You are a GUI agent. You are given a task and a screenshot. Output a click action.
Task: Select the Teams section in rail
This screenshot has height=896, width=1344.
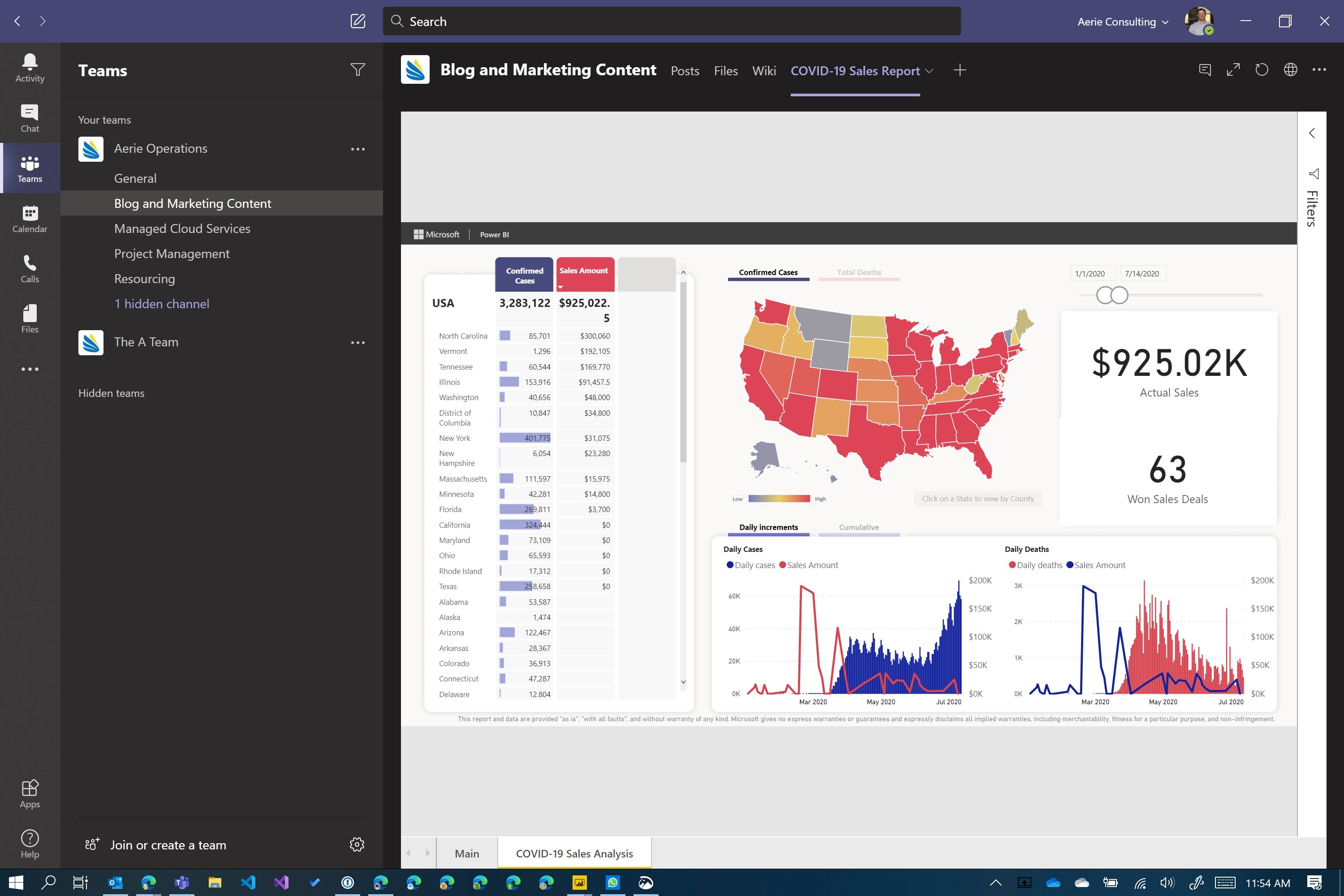[x=30, y=168]
